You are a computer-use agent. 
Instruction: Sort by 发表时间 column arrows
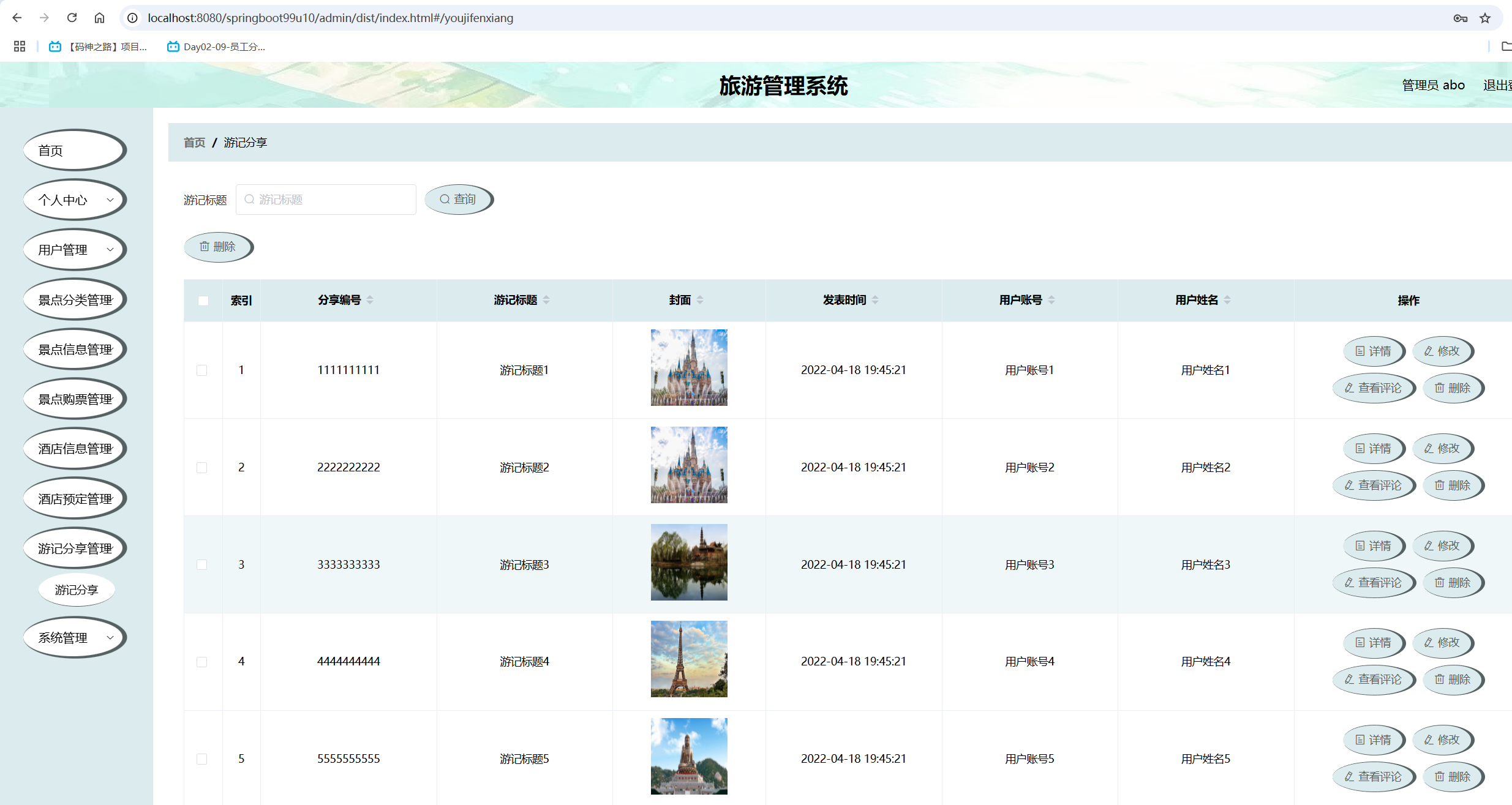[x=875, y=300]
